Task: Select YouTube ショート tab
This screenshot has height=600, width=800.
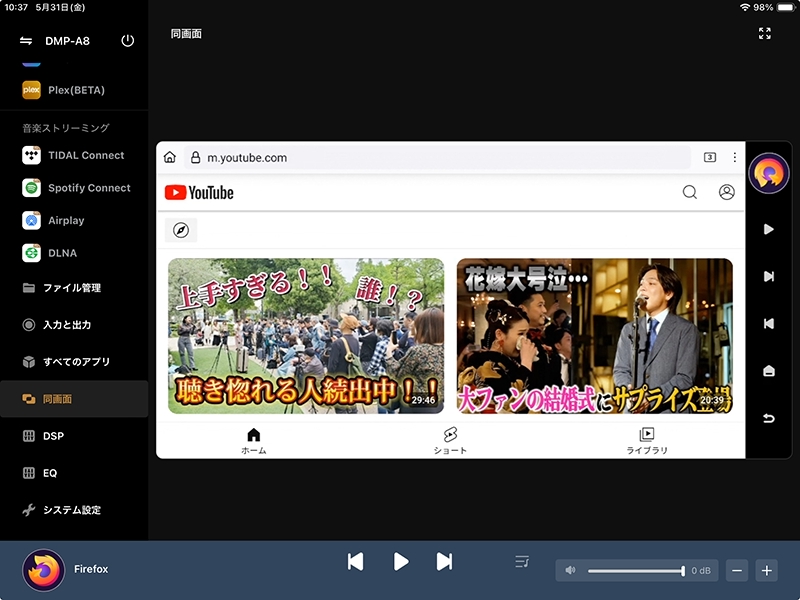Action: [450, 441]
